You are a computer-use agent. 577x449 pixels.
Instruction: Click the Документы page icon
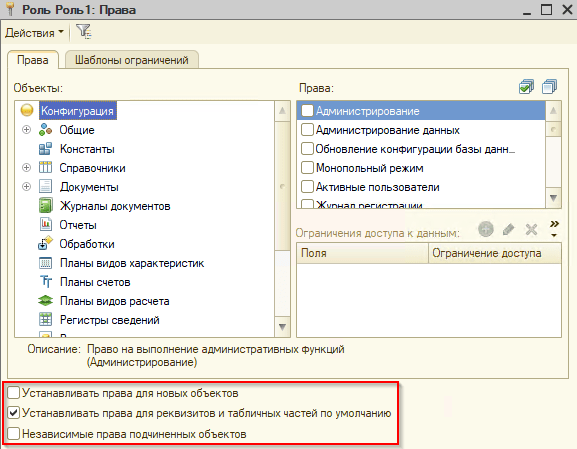[x=45, y=187]
